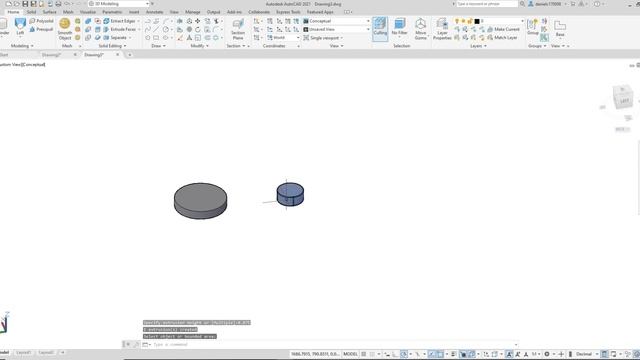The image size is (640, 360).
Task: Expand the Solid Editing panel
Action: pos(112,46)
